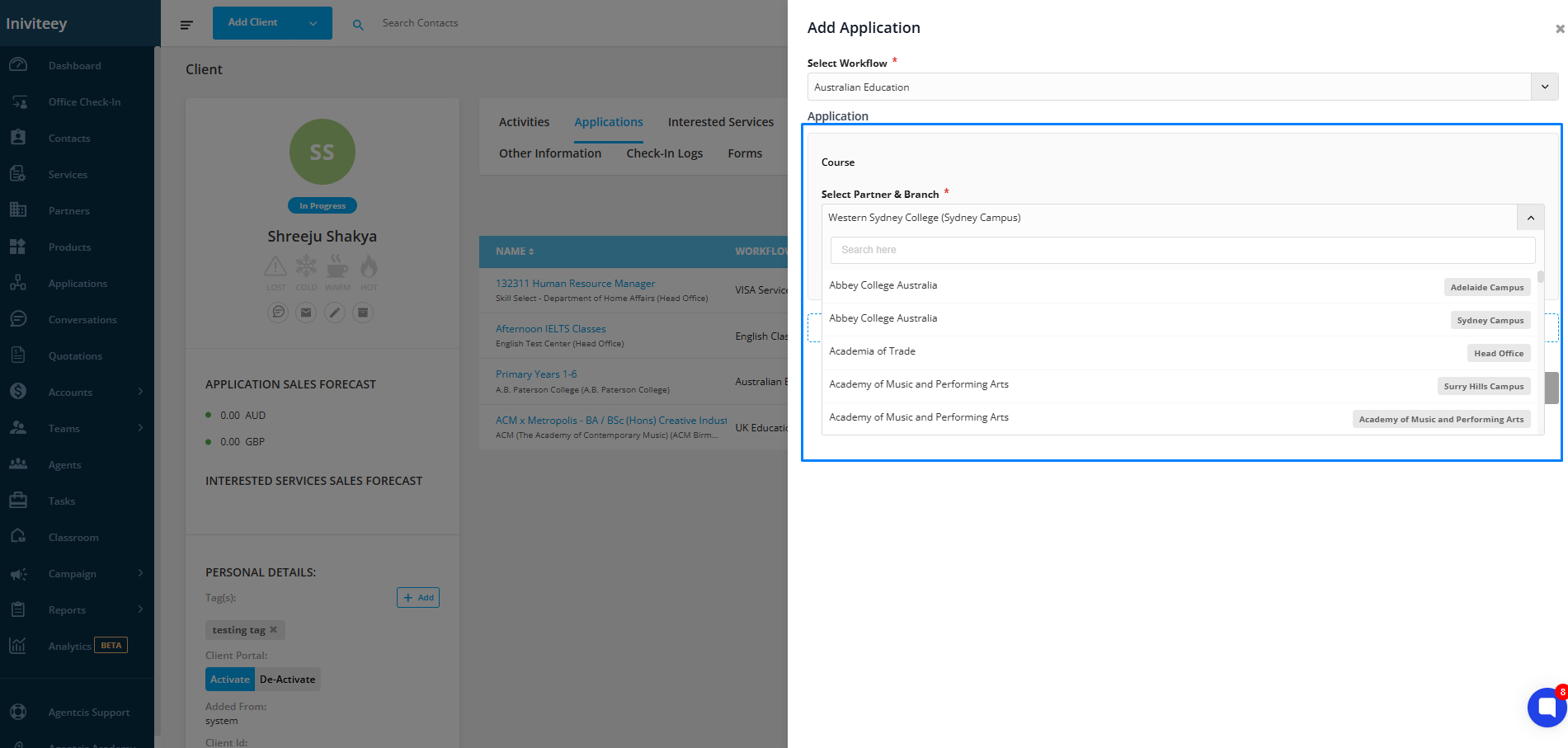Close the Add Application panel
Viewport: 1568px width, 748px height.
click(x=1559, y=29)
